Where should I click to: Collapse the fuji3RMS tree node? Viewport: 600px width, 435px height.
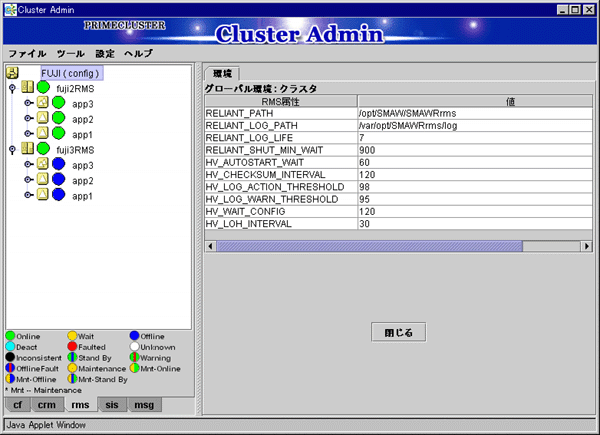pyautogui.click(x=12, y=149)
